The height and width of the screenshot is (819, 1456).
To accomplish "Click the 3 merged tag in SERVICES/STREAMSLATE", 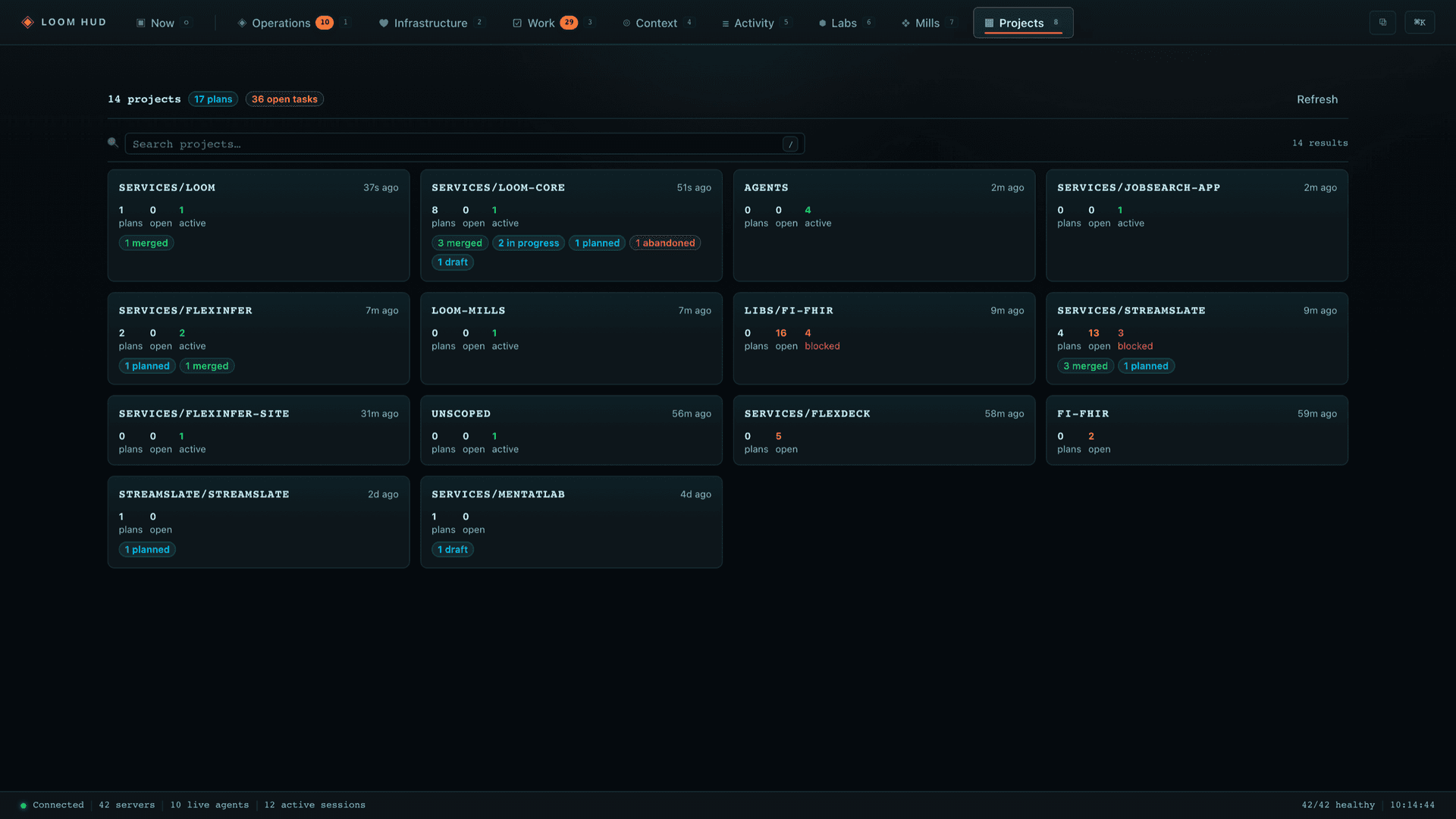I will [1085, 366].
